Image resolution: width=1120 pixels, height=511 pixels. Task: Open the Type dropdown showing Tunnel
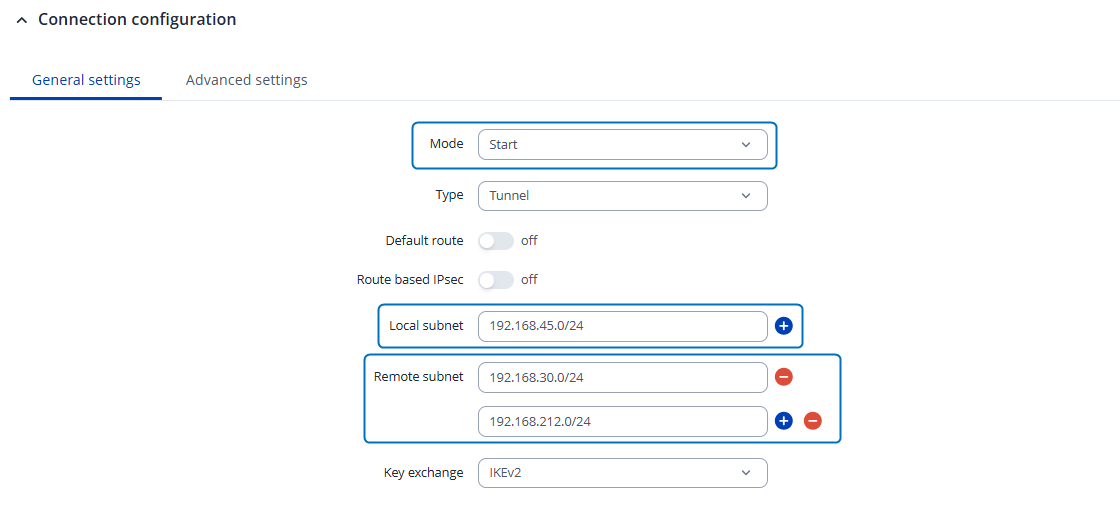(x=622, y=196)
